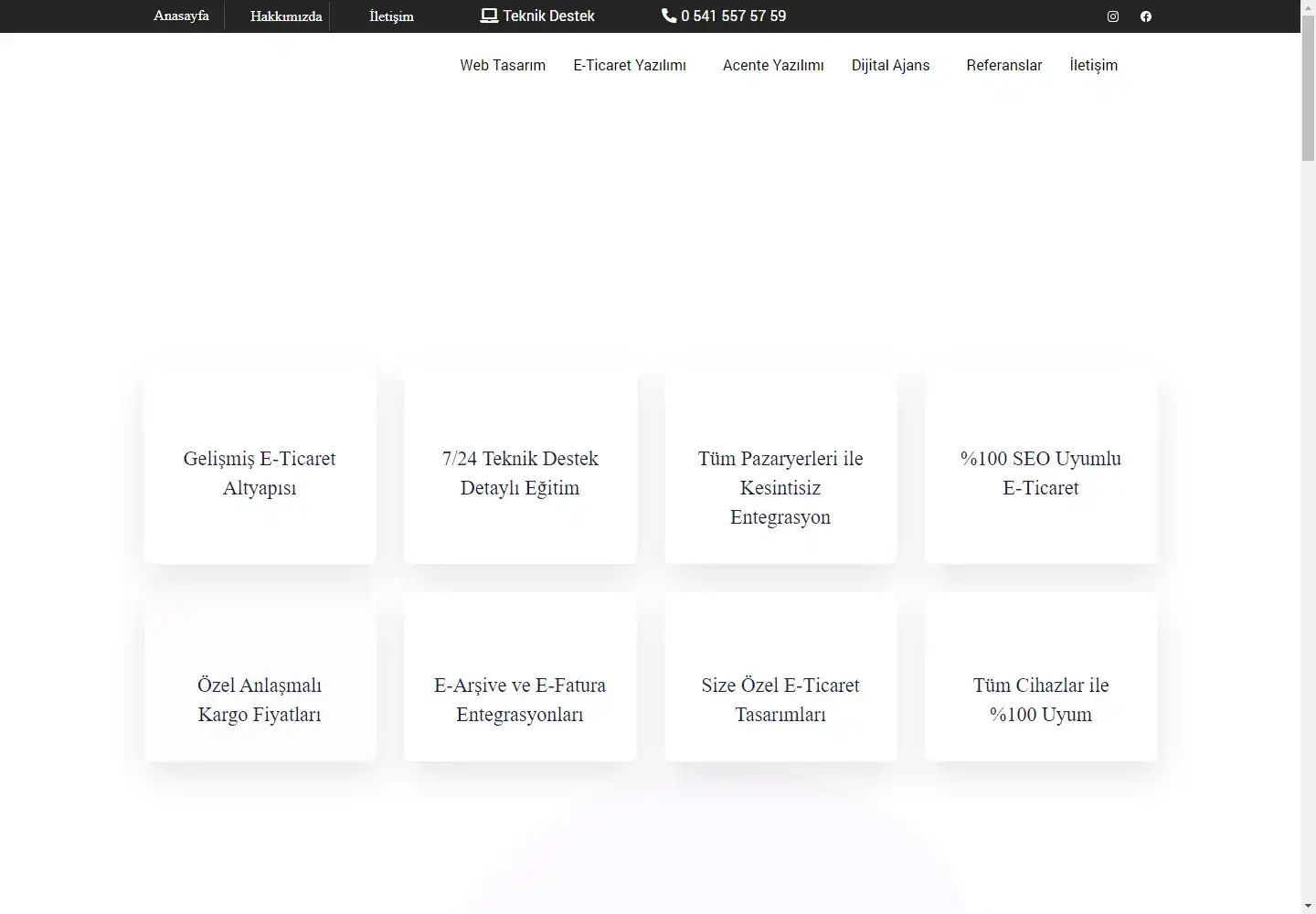The width and height of the screenshot is (1316, 914).
Task: Go to Anasayfa in the top bar
Action: point(181,16)
